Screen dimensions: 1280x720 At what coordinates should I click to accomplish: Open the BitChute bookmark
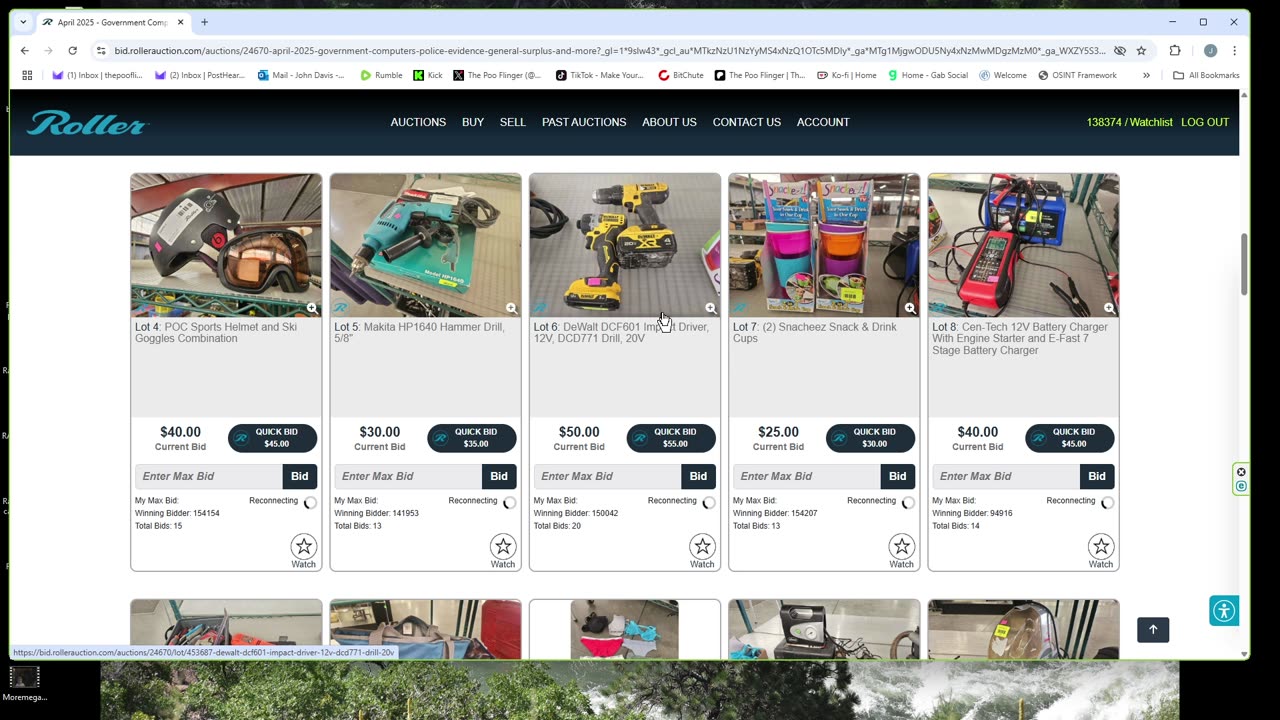[x=680, y=75]
